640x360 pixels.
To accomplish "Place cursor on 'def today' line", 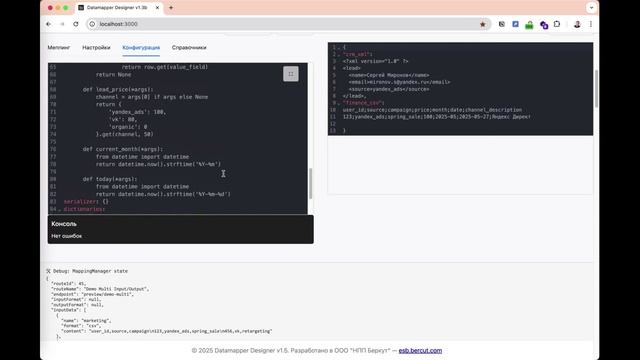I will point(110,179).
